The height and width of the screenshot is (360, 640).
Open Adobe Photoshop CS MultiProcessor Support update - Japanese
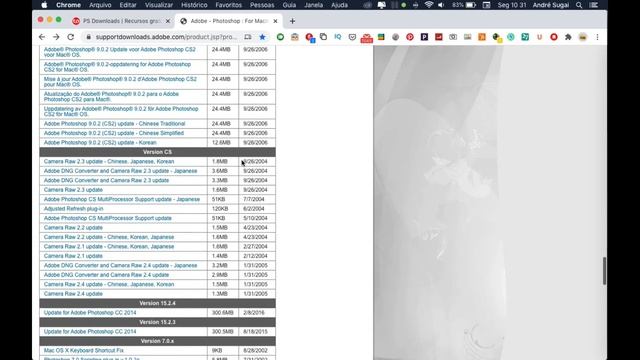(122, 199)
